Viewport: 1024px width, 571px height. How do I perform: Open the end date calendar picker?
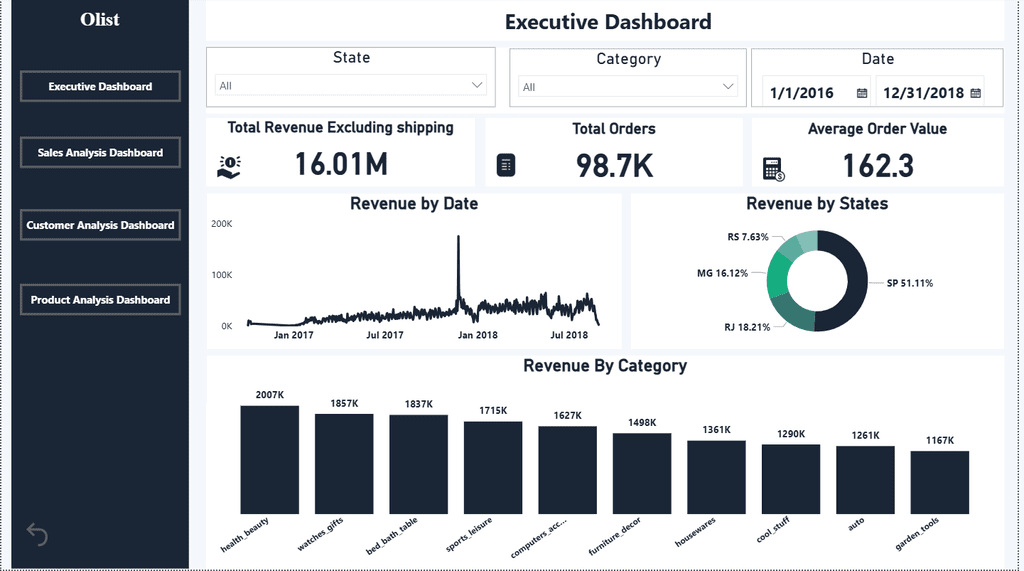pos(976,93)
